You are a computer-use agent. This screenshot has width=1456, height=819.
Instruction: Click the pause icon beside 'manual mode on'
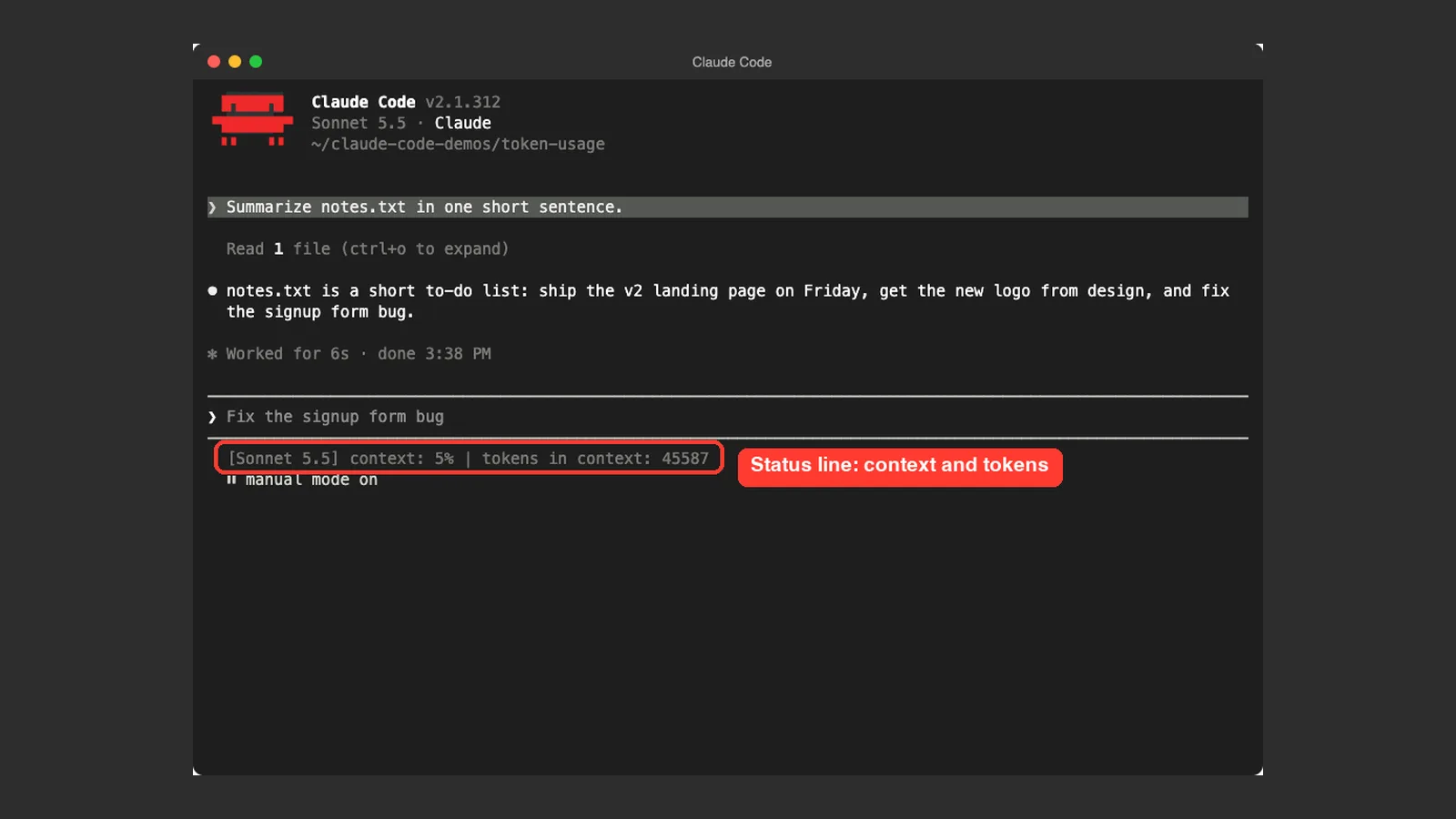(231, 480)
